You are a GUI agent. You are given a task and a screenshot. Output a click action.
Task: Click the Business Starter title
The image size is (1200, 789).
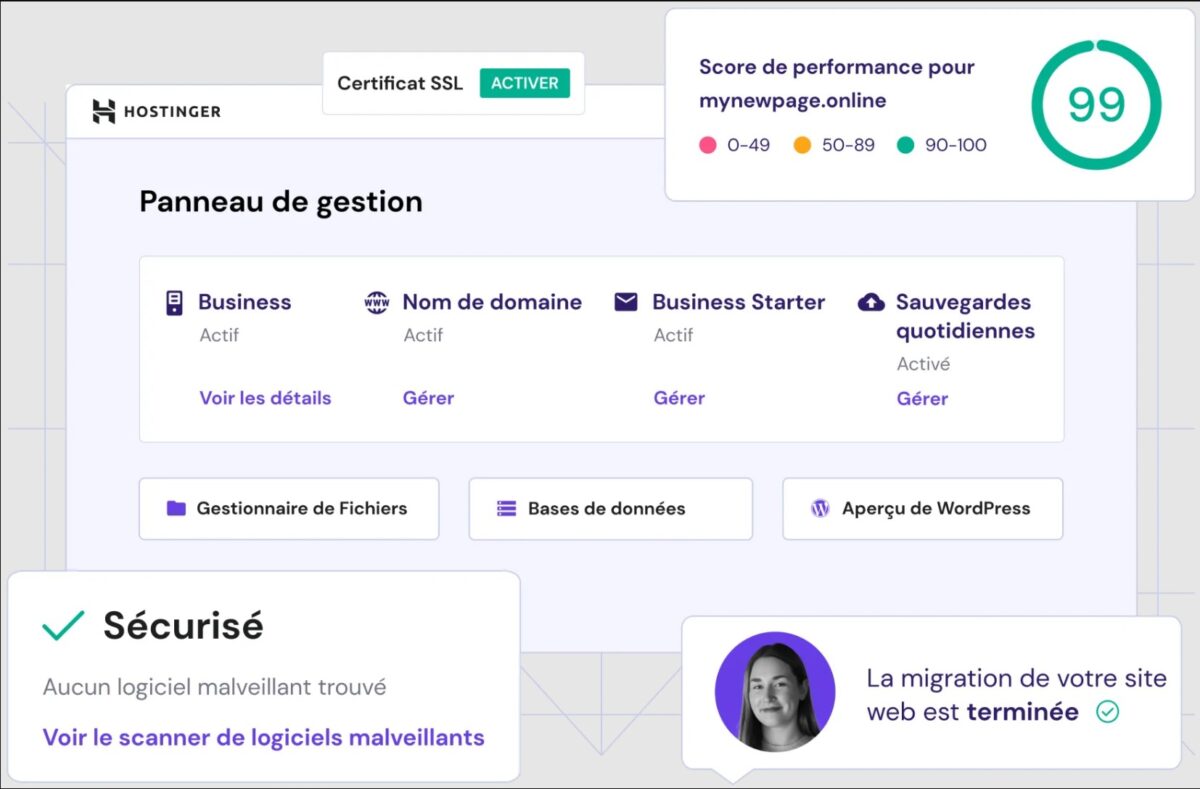pyautogui.click(x=739, y=302)
